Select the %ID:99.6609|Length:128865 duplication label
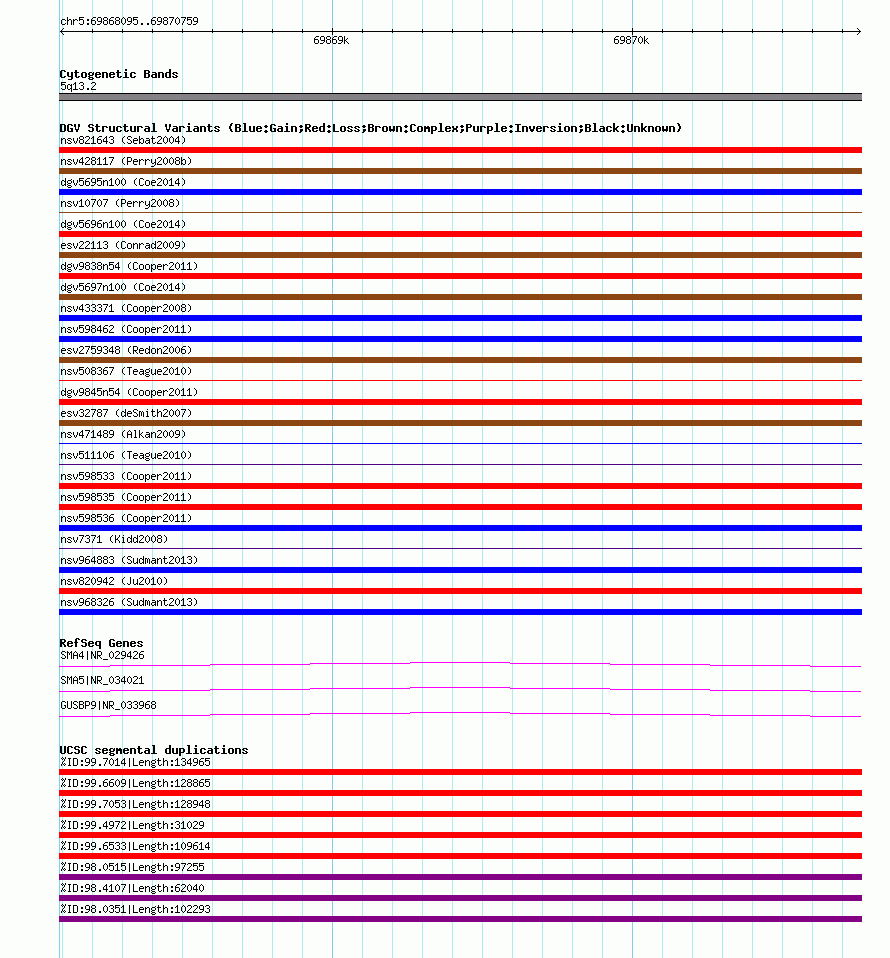 coord(135,783)
